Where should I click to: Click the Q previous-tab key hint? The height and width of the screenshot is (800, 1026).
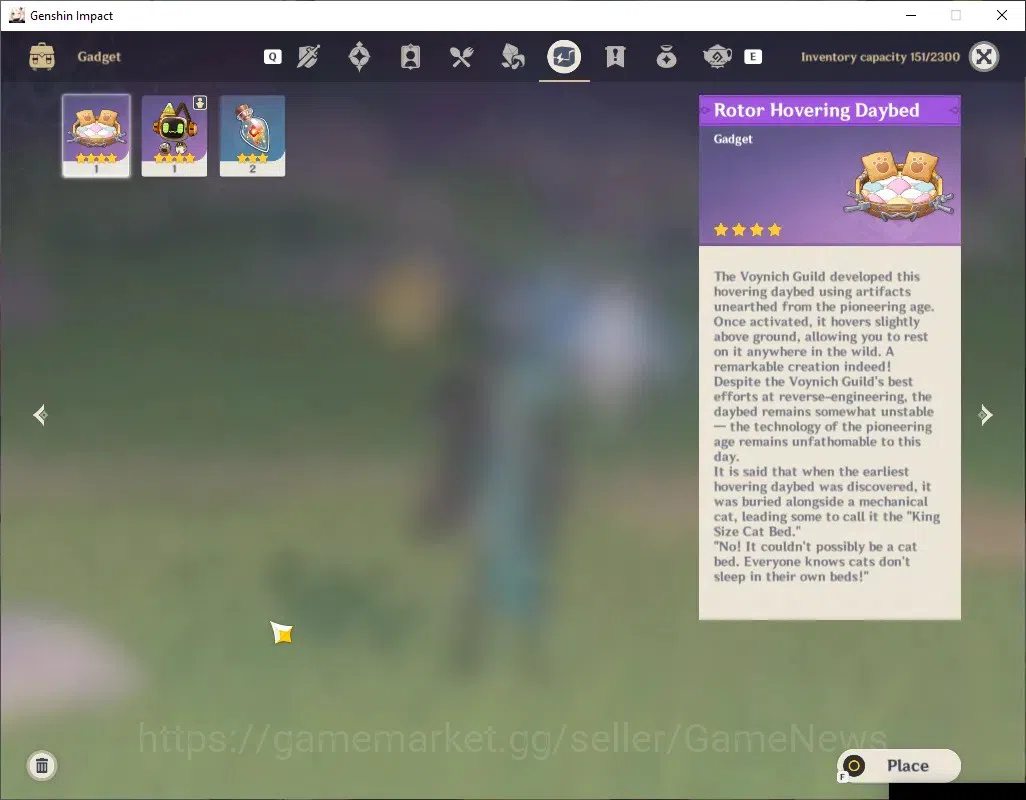point(273,57)
